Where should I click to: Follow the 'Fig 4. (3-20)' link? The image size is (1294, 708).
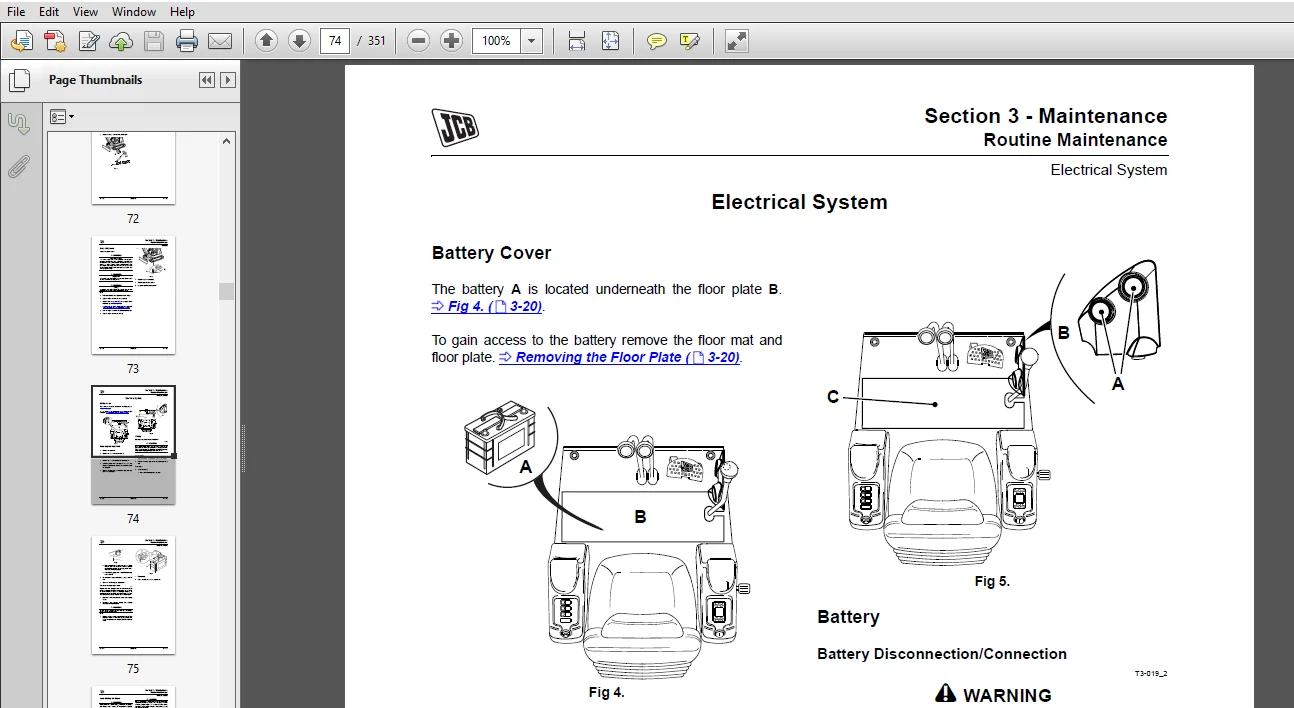pos(487,307)
